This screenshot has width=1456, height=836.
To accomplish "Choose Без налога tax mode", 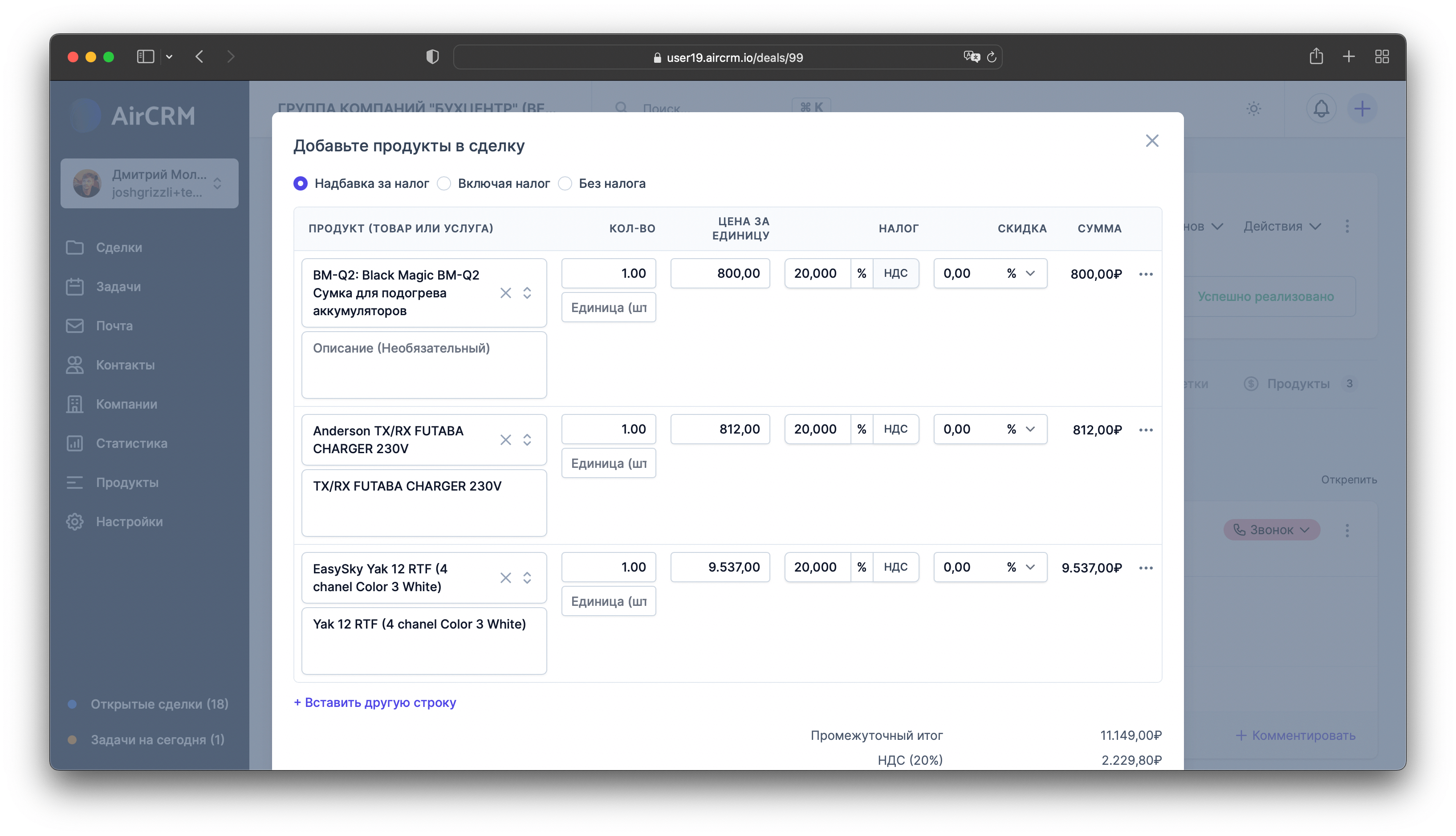I will [565, 183].
